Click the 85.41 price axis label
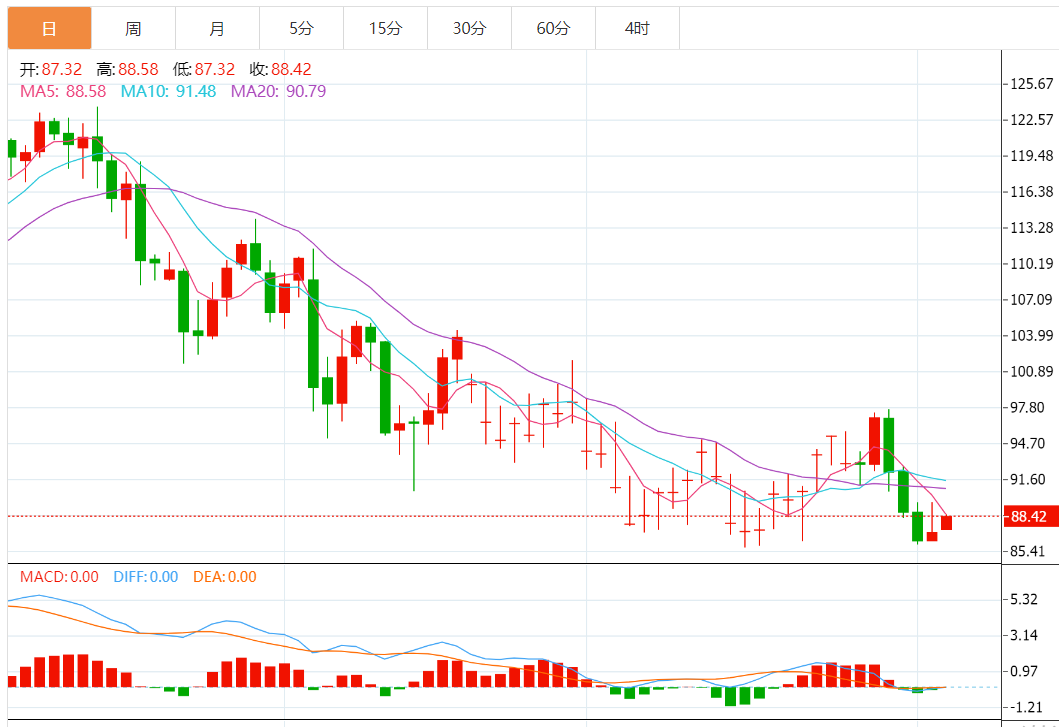Screen dimensions: 1059x727 click(x=1027, y=551)
